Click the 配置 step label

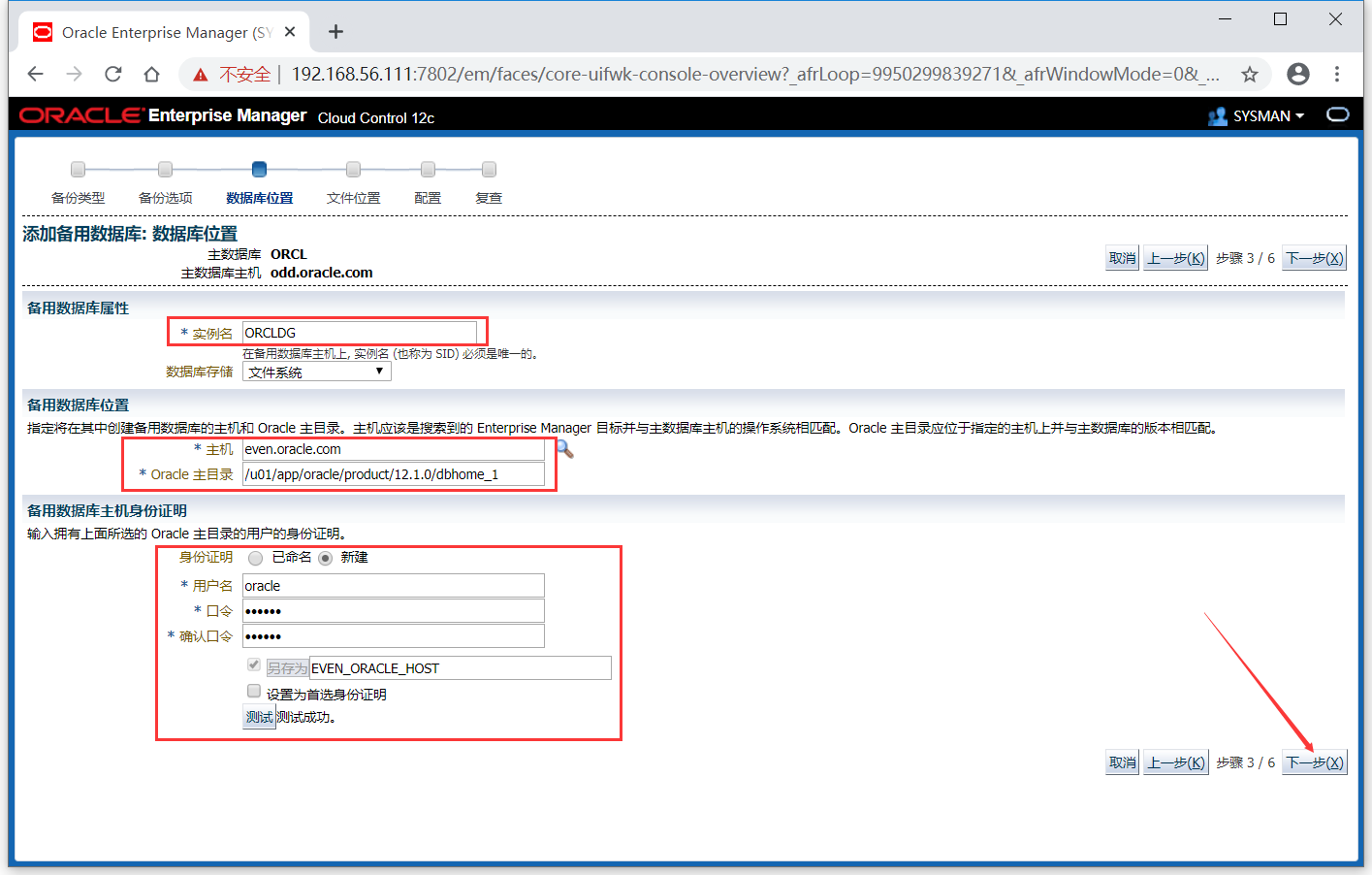tap(428, 198)
